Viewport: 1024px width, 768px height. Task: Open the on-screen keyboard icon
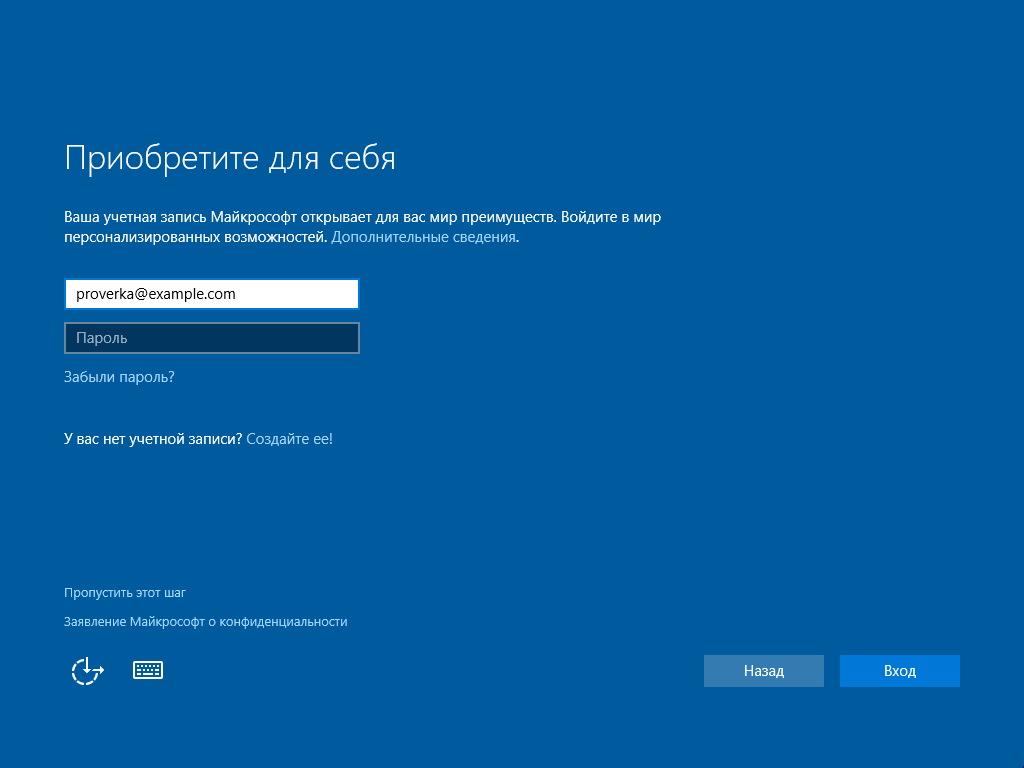(x=148, y=670)
